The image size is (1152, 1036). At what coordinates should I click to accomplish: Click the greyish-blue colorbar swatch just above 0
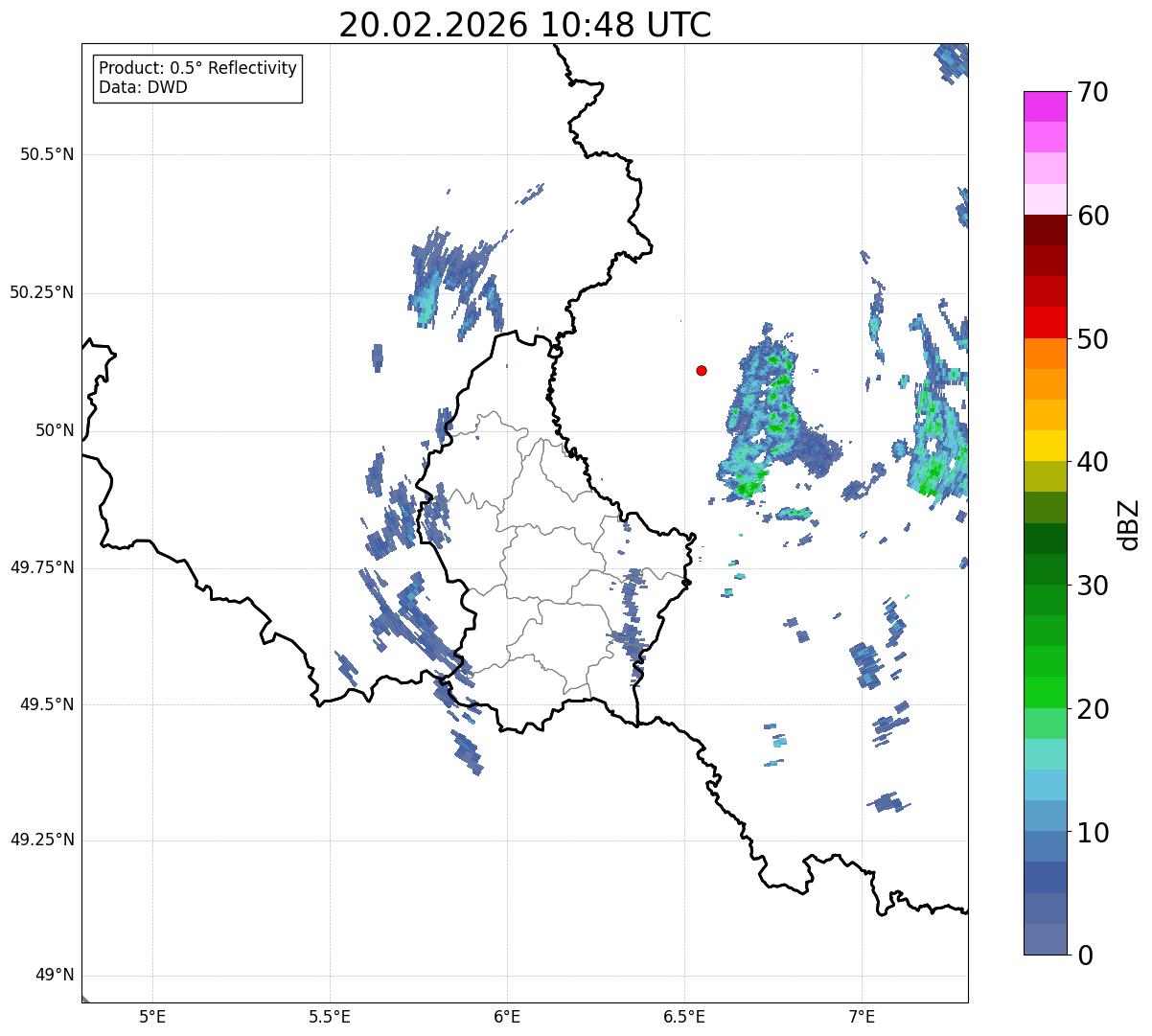click(x=1045, y=939)
